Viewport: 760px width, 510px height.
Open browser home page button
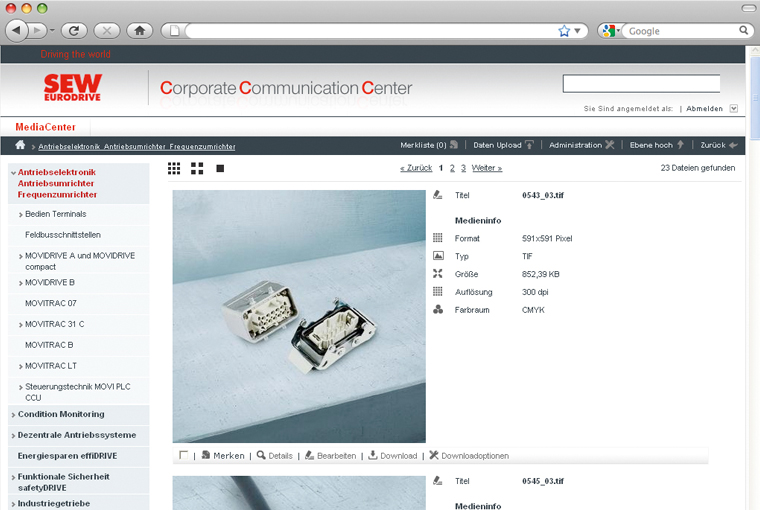coord(139,30)
